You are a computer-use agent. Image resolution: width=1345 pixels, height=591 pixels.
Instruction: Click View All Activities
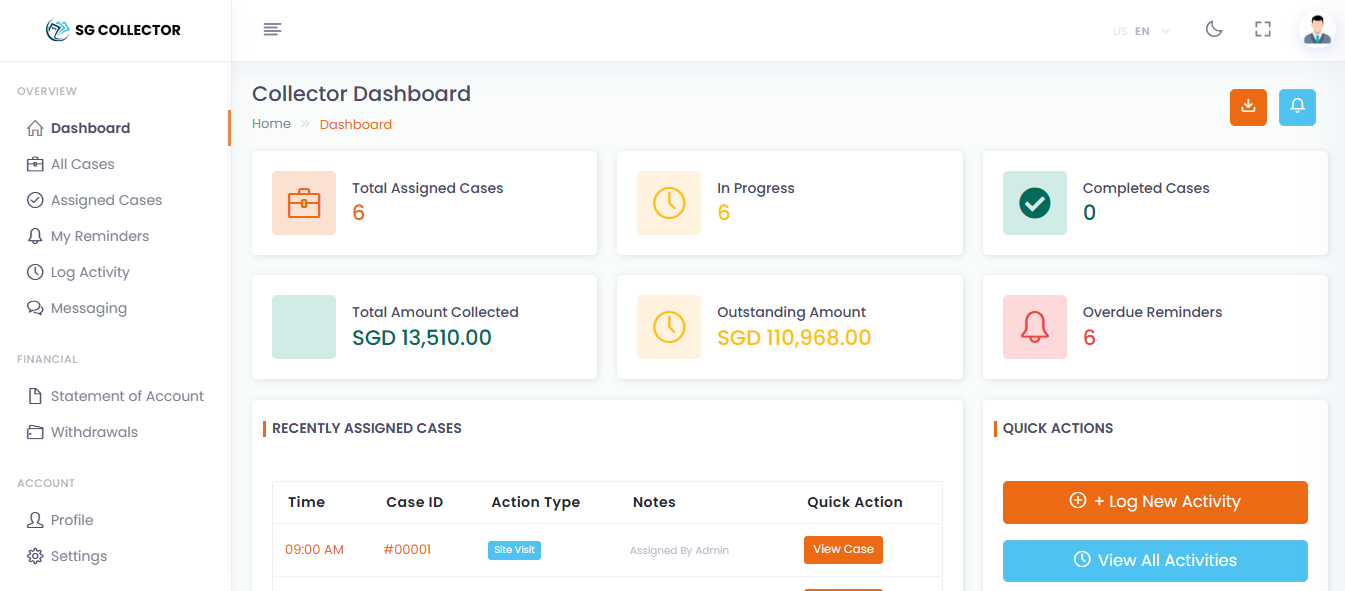click(1154, 560)
